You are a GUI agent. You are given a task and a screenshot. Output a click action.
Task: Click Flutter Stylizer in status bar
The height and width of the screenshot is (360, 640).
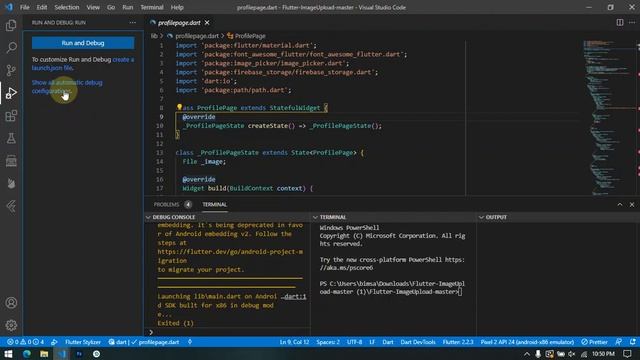[82, 342]
